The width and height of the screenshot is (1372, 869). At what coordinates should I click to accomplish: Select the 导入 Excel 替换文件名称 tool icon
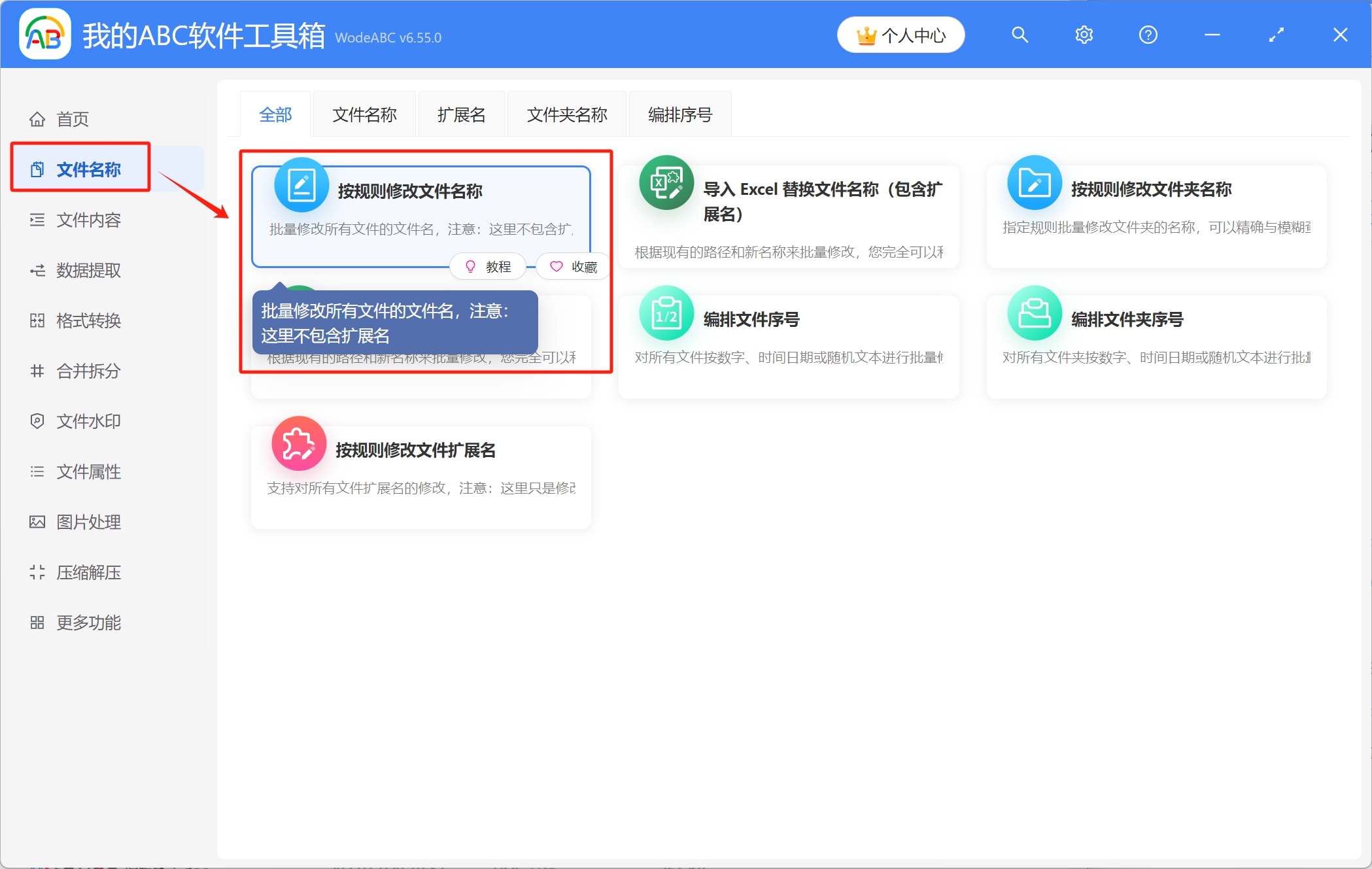pos(666,184)
